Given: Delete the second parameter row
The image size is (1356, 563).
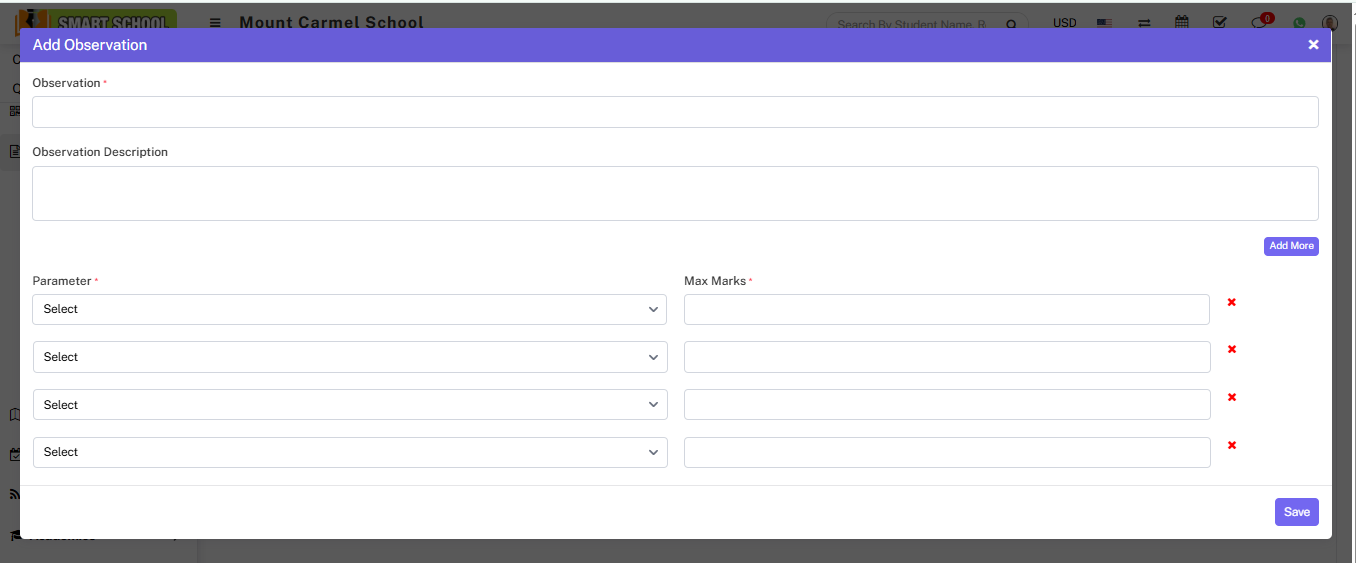Looking at the screenshot, I should pyautogui.click(x=1231, y=349).
